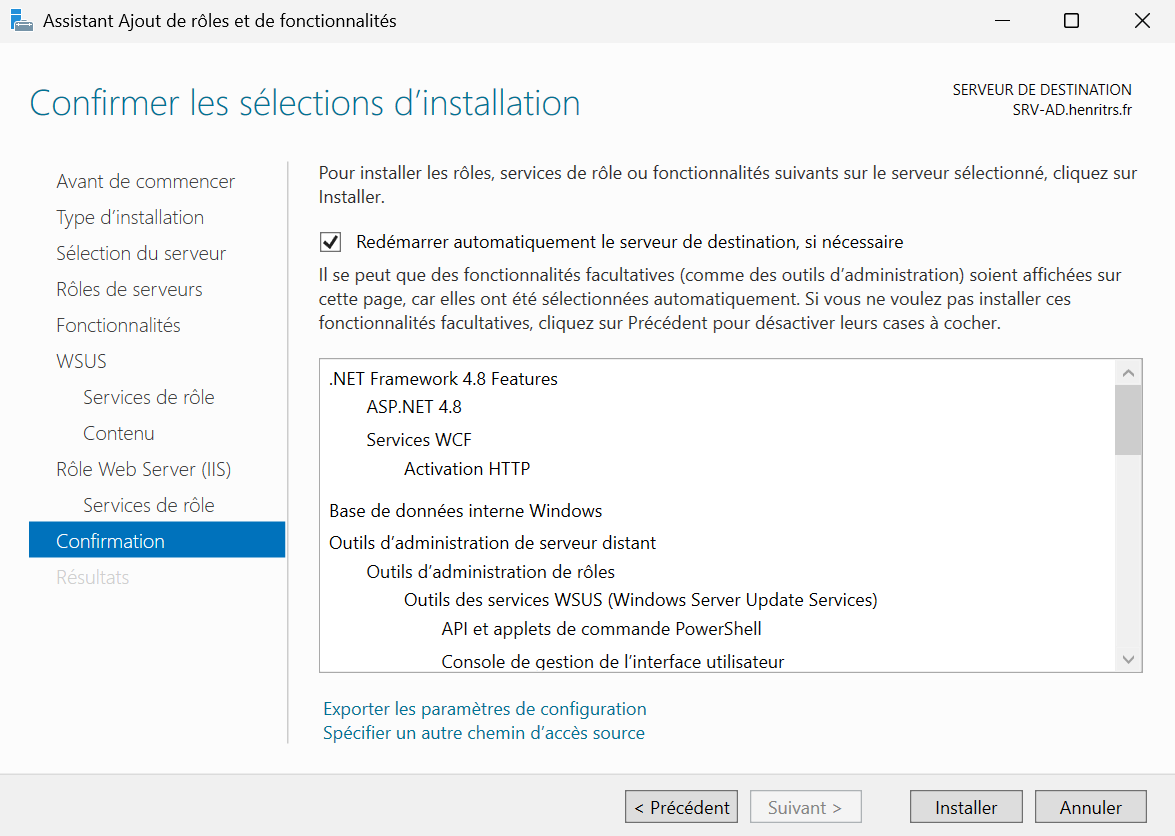Select Base de données interne Windows
Screen dimensions: 1175x836
[465, 511]
